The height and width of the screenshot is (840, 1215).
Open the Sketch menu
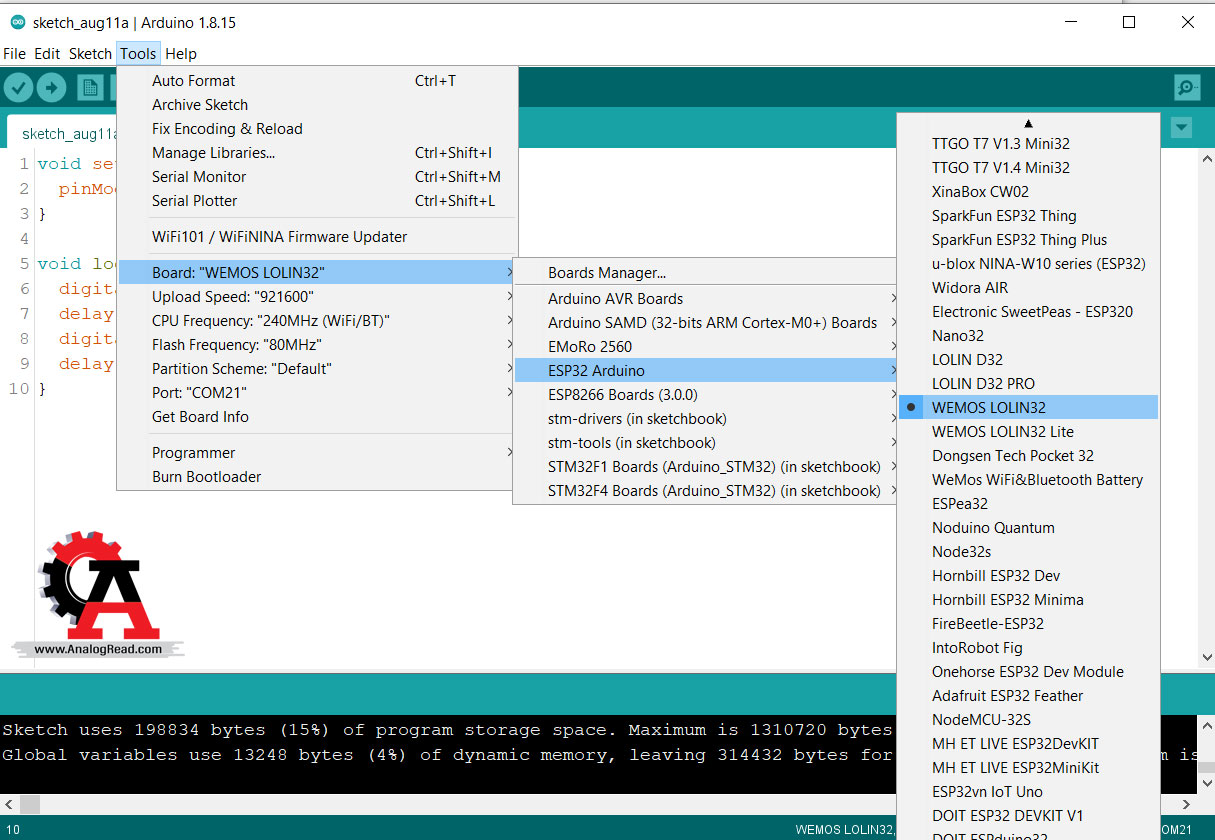click(x=90, y=54)
